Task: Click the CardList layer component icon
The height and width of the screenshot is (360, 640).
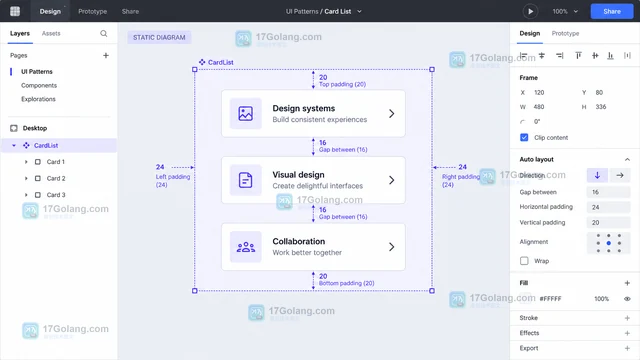Action: coord(26,145)
